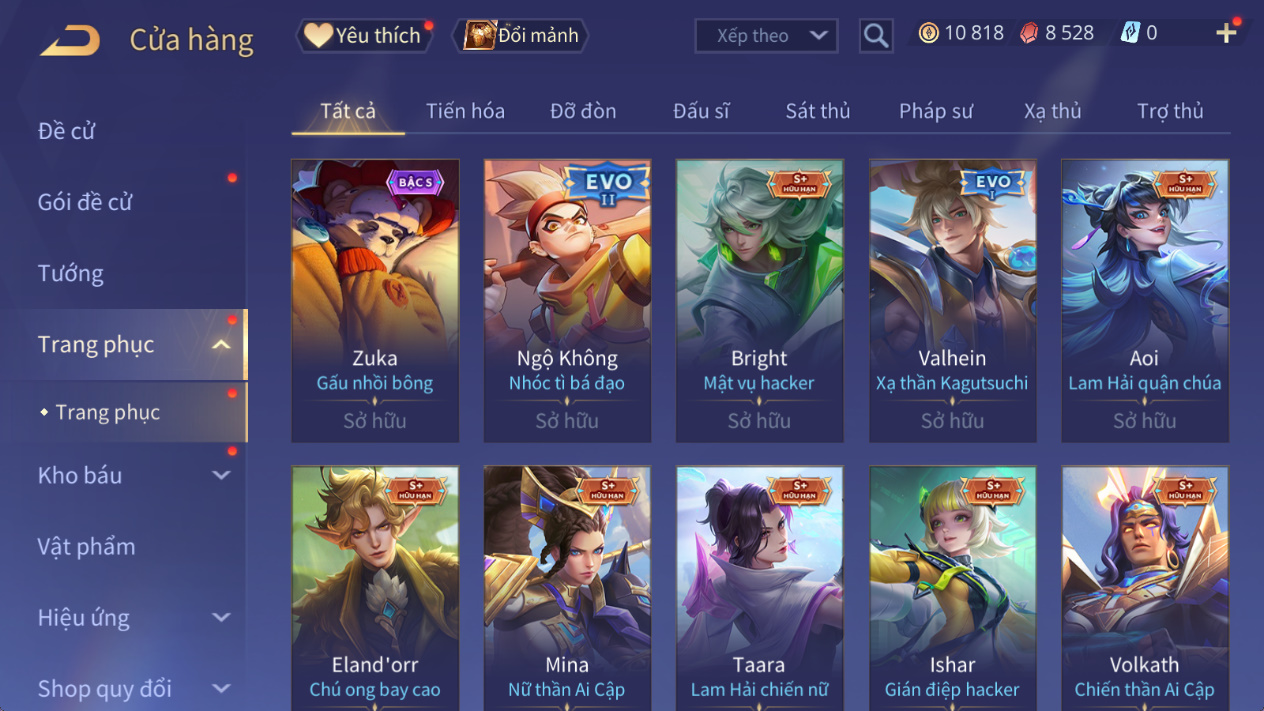Open Yêu thích heart favorites
The height and width of the screenshot is (711, 1264).
tap(365, 35)
